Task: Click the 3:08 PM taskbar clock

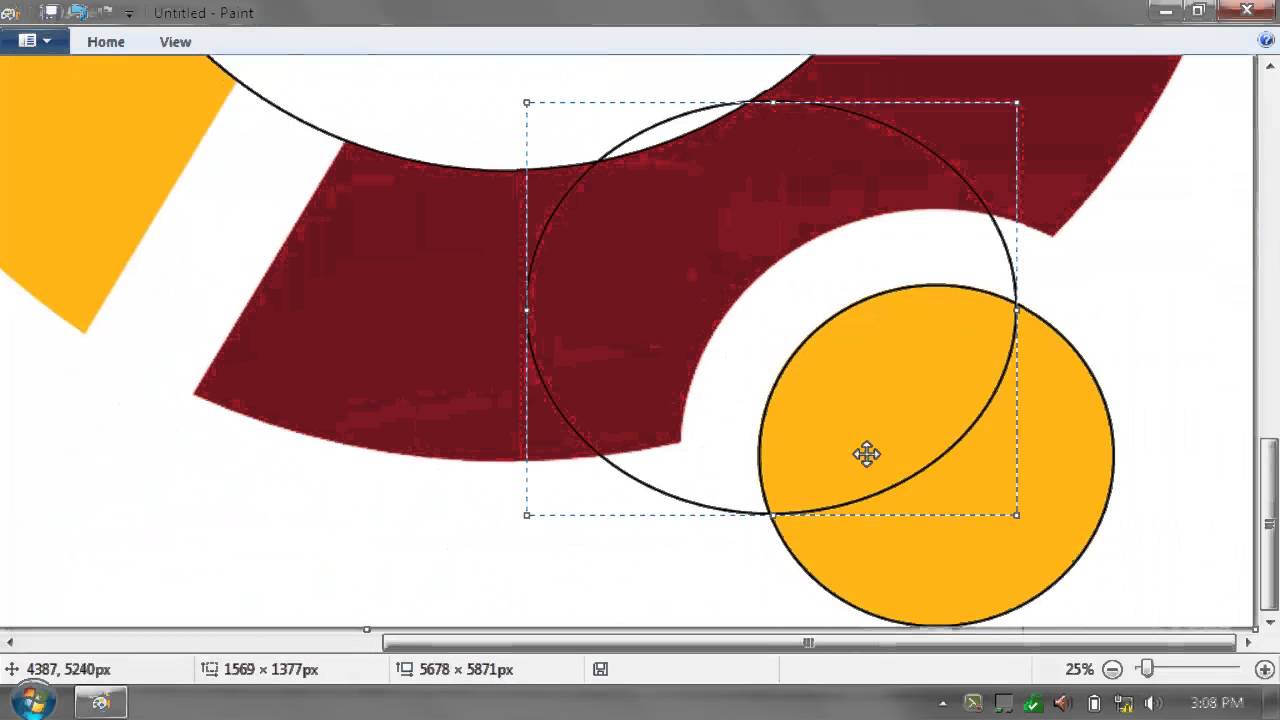Action: 1217,703
